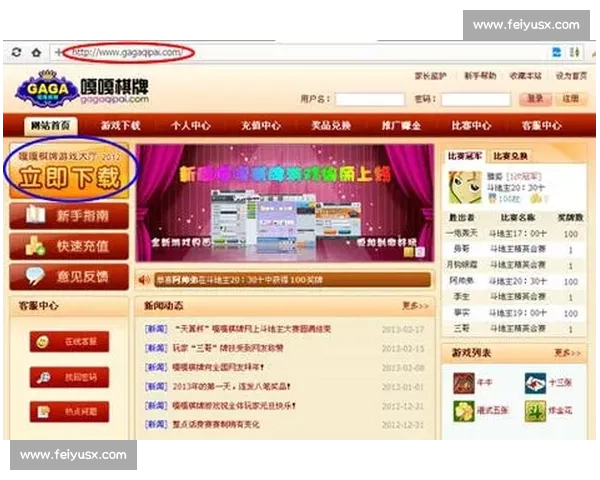Click the browser refresh icon
This screenshot has width=600, height=480.
click(16, 52)
